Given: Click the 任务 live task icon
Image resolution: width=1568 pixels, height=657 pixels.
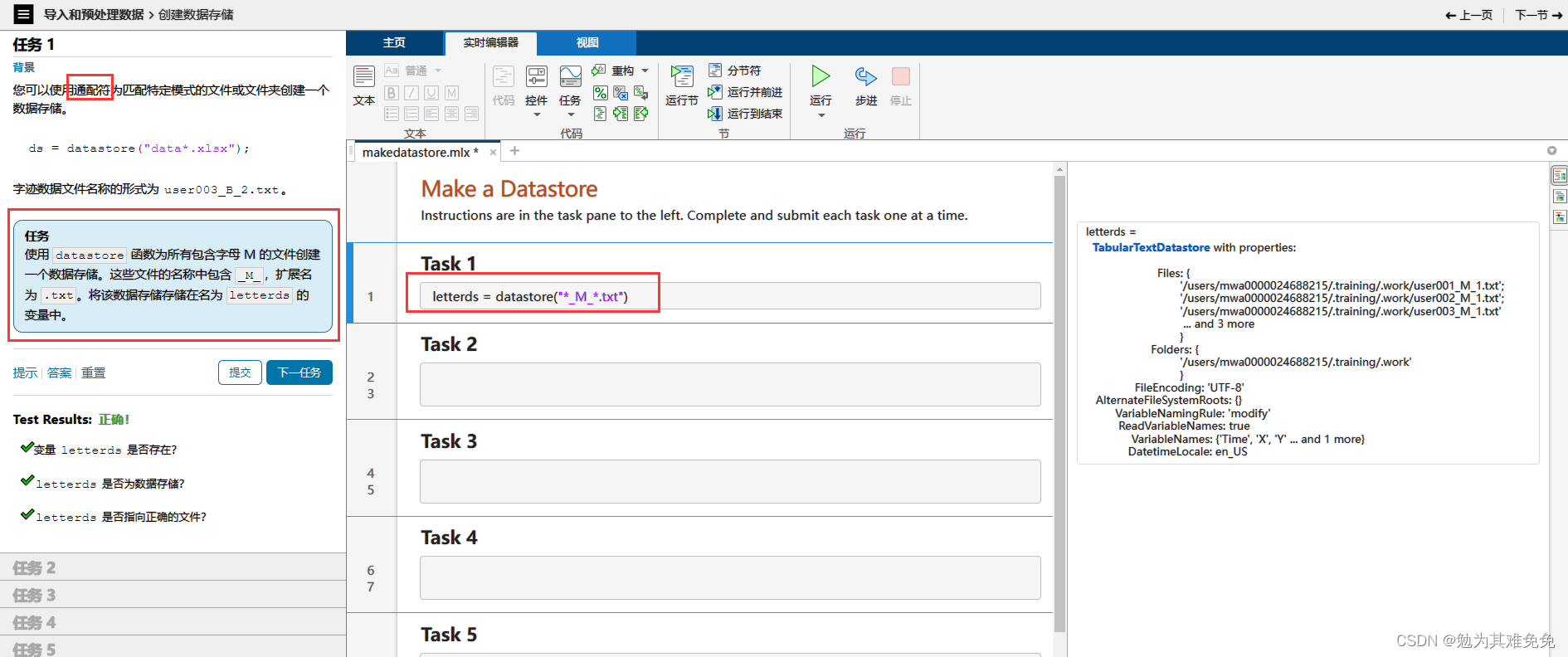Looking at the screenshot, I should [x=571, y=77].
